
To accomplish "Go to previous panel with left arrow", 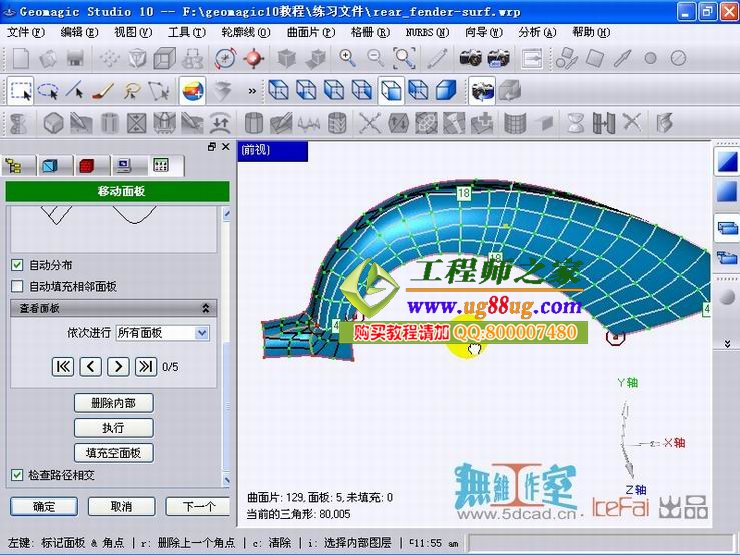I will click(x=91, y=366).
